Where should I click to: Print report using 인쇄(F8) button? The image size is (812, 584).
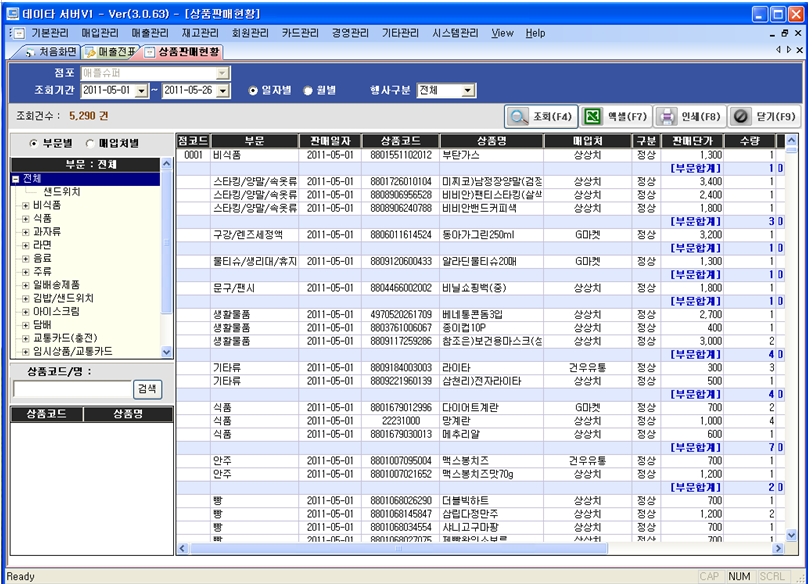688,116
